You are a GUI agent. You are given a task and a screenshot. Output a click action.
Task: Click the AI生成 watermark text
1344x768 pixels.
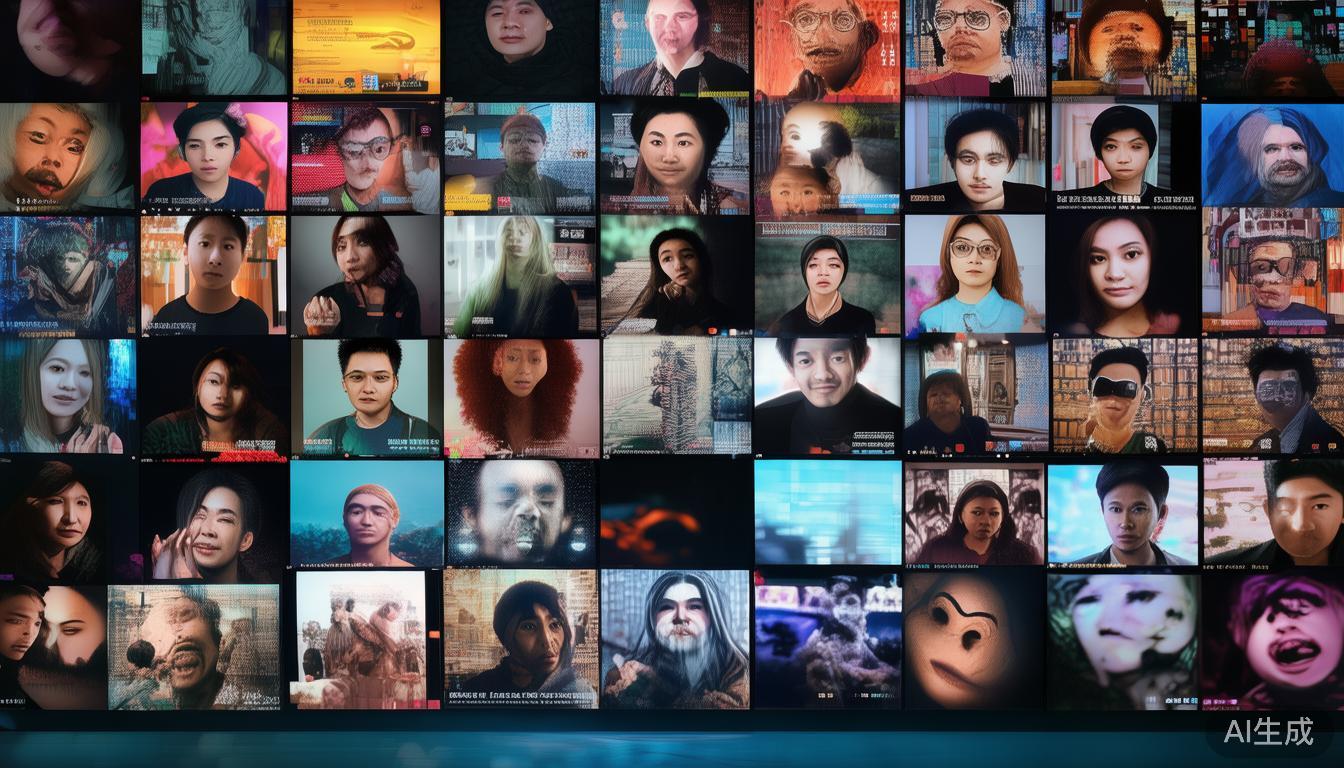(x=1262, y=735)
